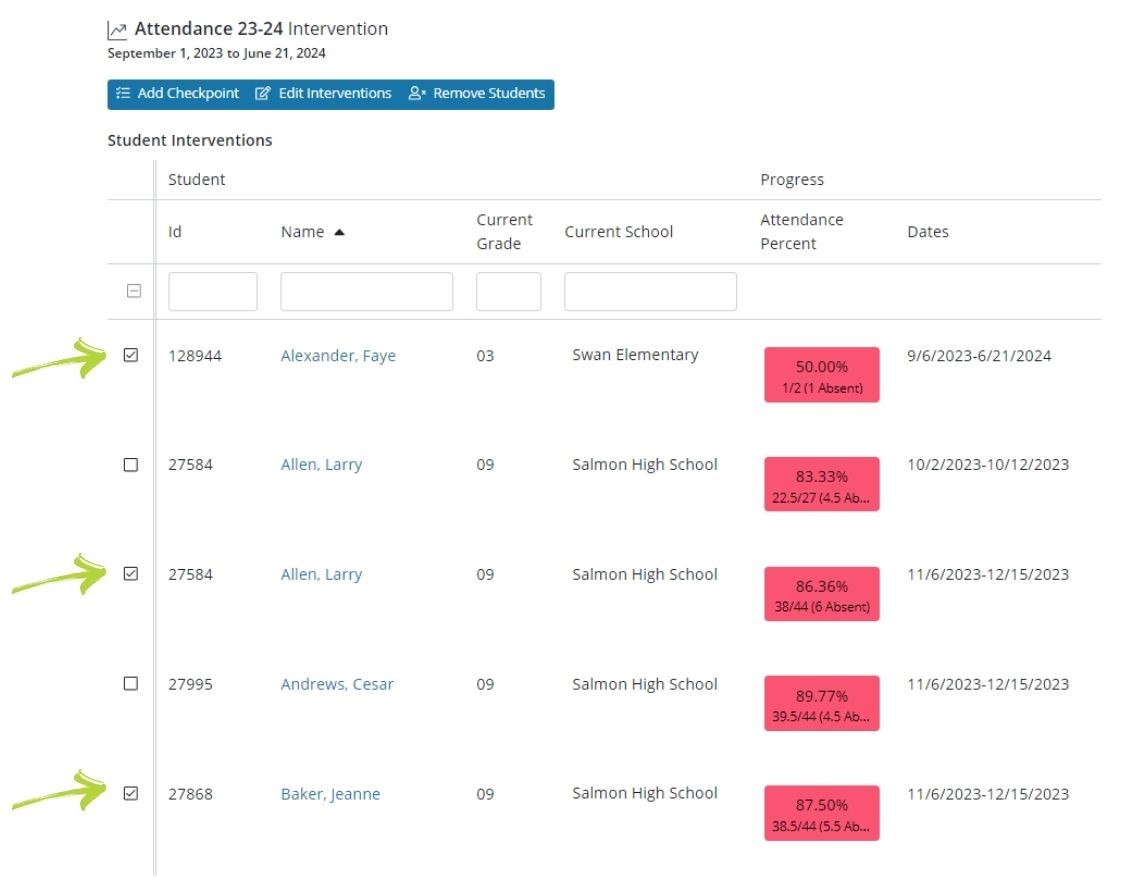
Task: Select the Andrews, Cesar row checkbox
Action: (131, 684)
